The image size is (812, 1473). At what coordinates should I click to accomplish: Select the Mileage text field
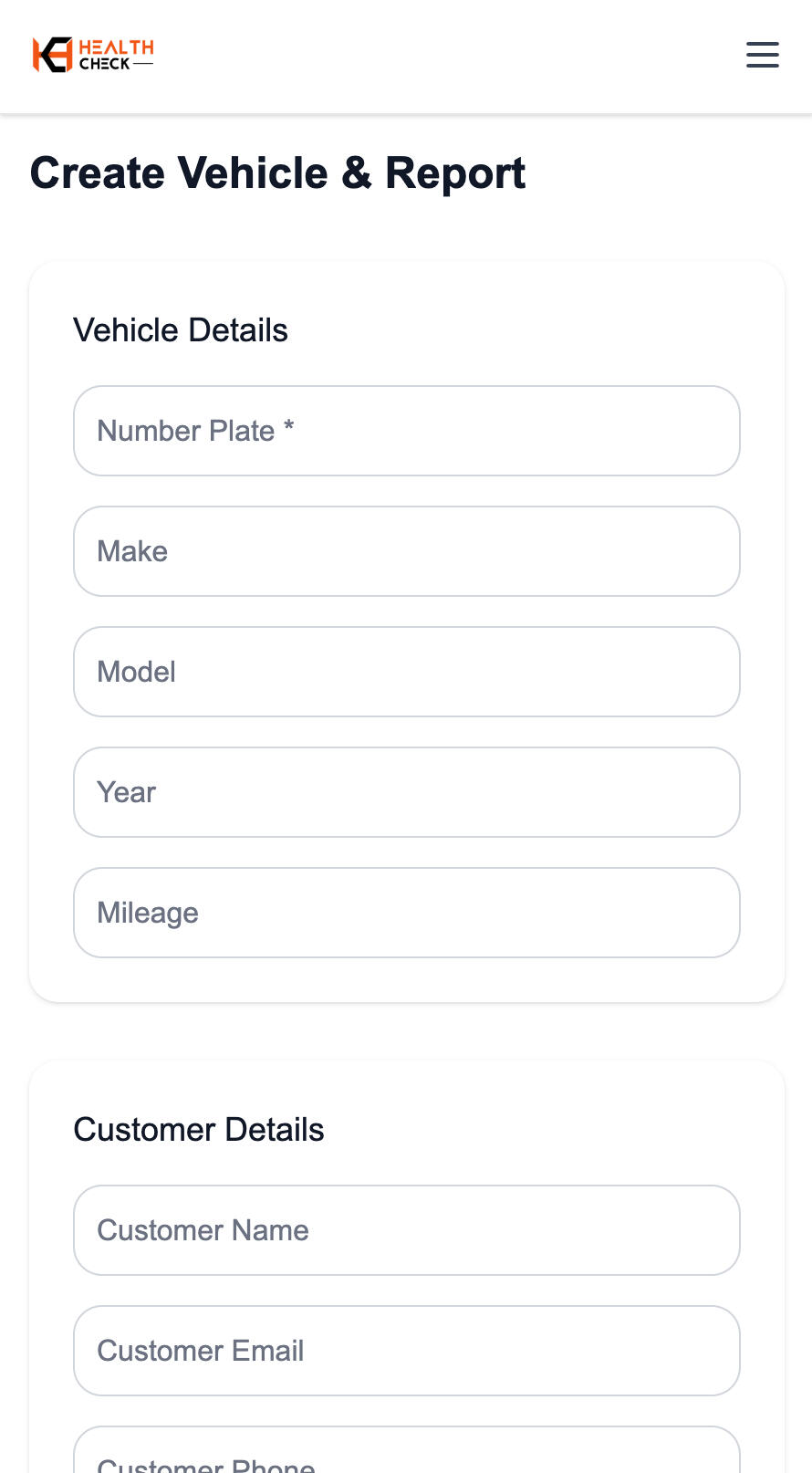click(x=406, y=913)
